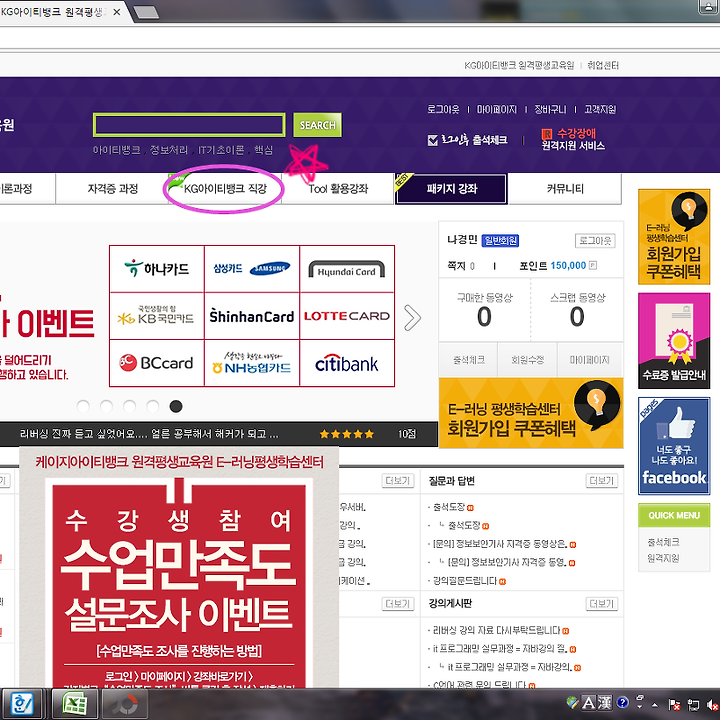Open review text 리버싱 진짜 듣고 싶었어요
The image size is (720, 720).
pyautogui.click(x=149, y=434)
